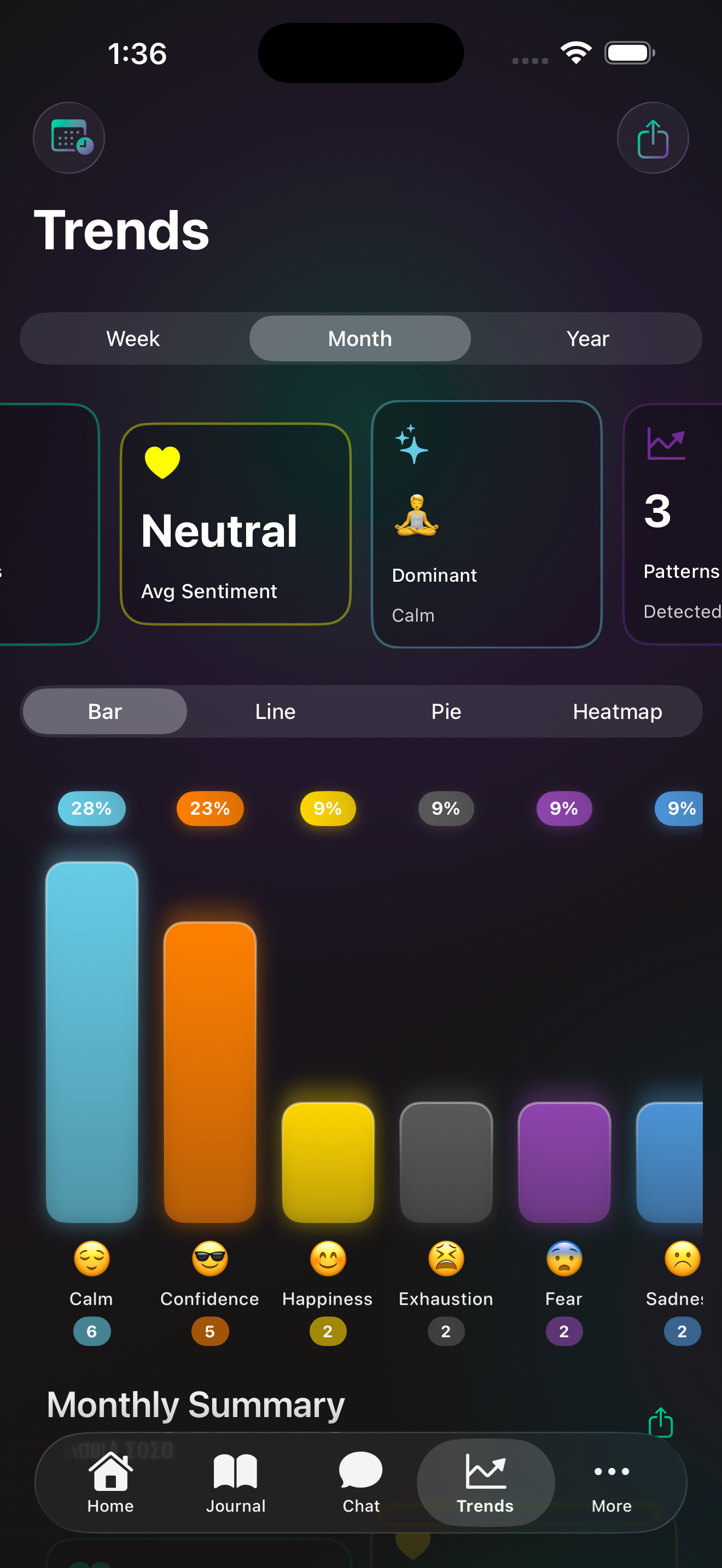The height and width of the screenshot is (1568, 722).
Task: Select the Month time range
Action: pyautogui.click(x=360, y=338)
